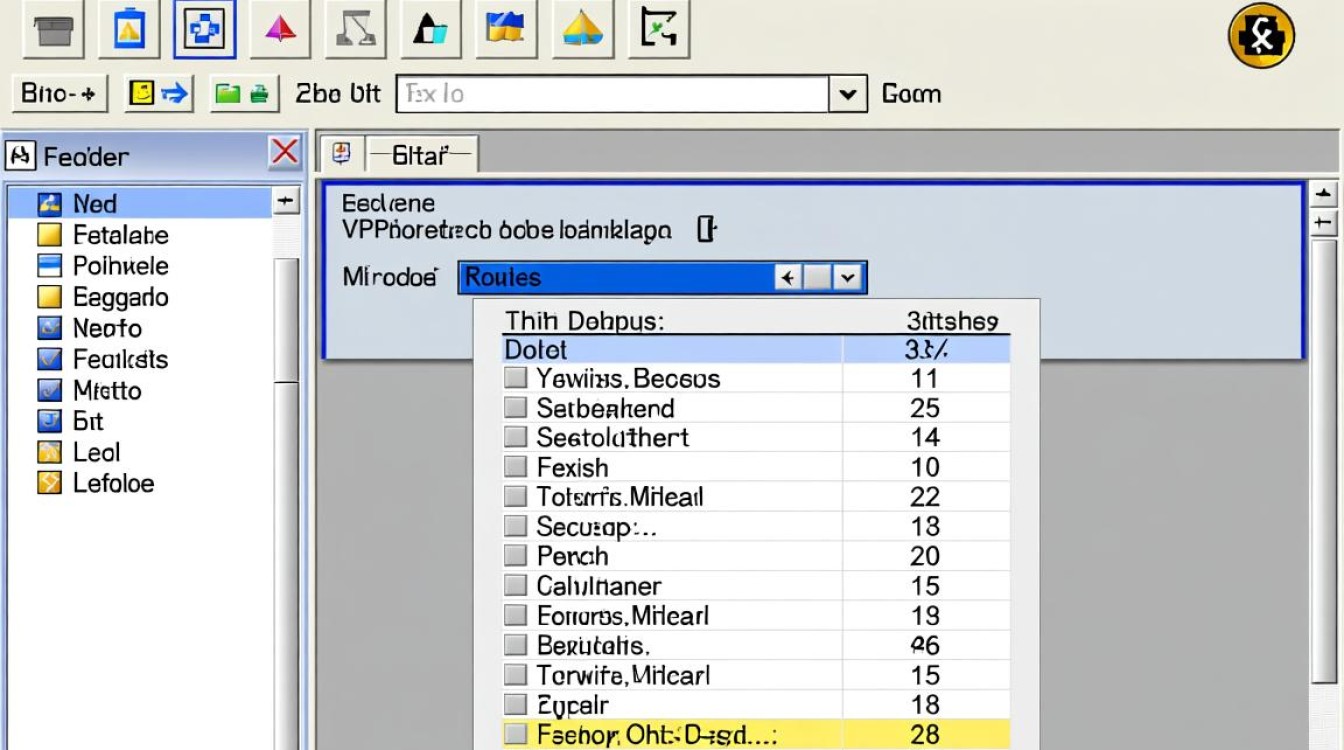Viewport: 1344px width, 750px height.
Task: Click the collapse button beside Ned item
Action: coord(286,202)
